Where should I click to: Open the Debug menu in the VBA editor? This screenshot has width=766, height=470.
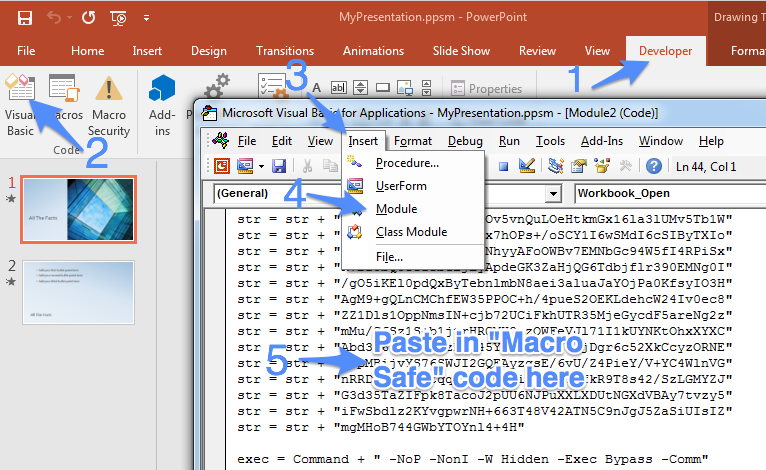point(465,141)
